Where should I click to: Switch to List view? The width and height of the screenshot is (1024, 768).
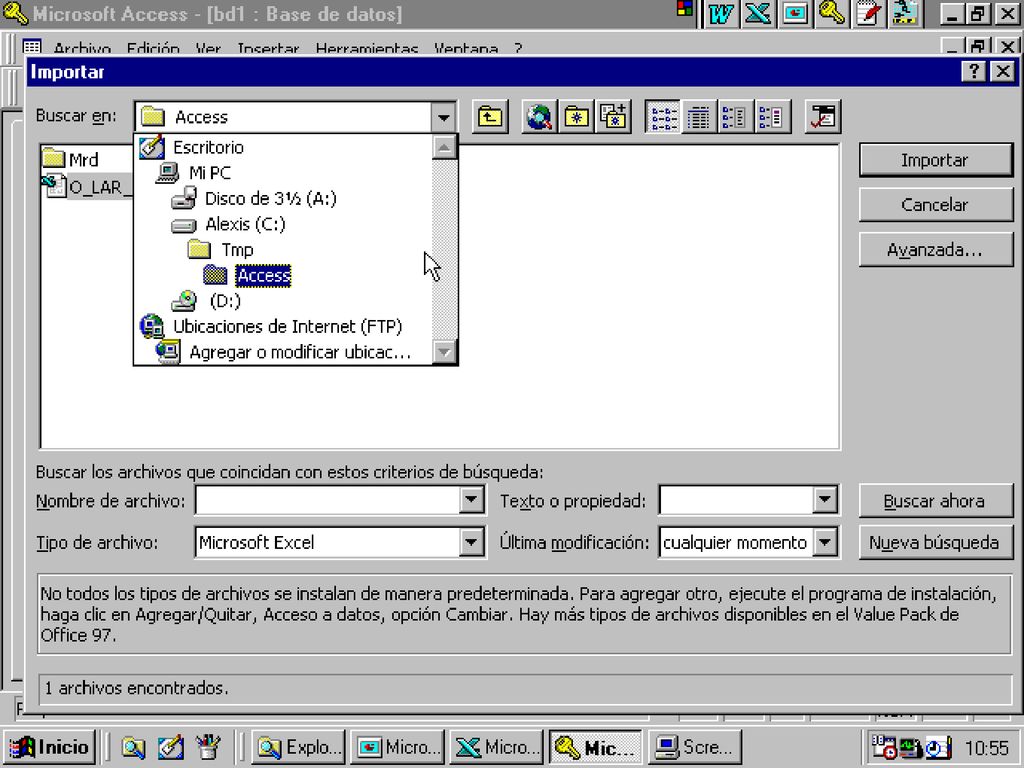[662, 117]
